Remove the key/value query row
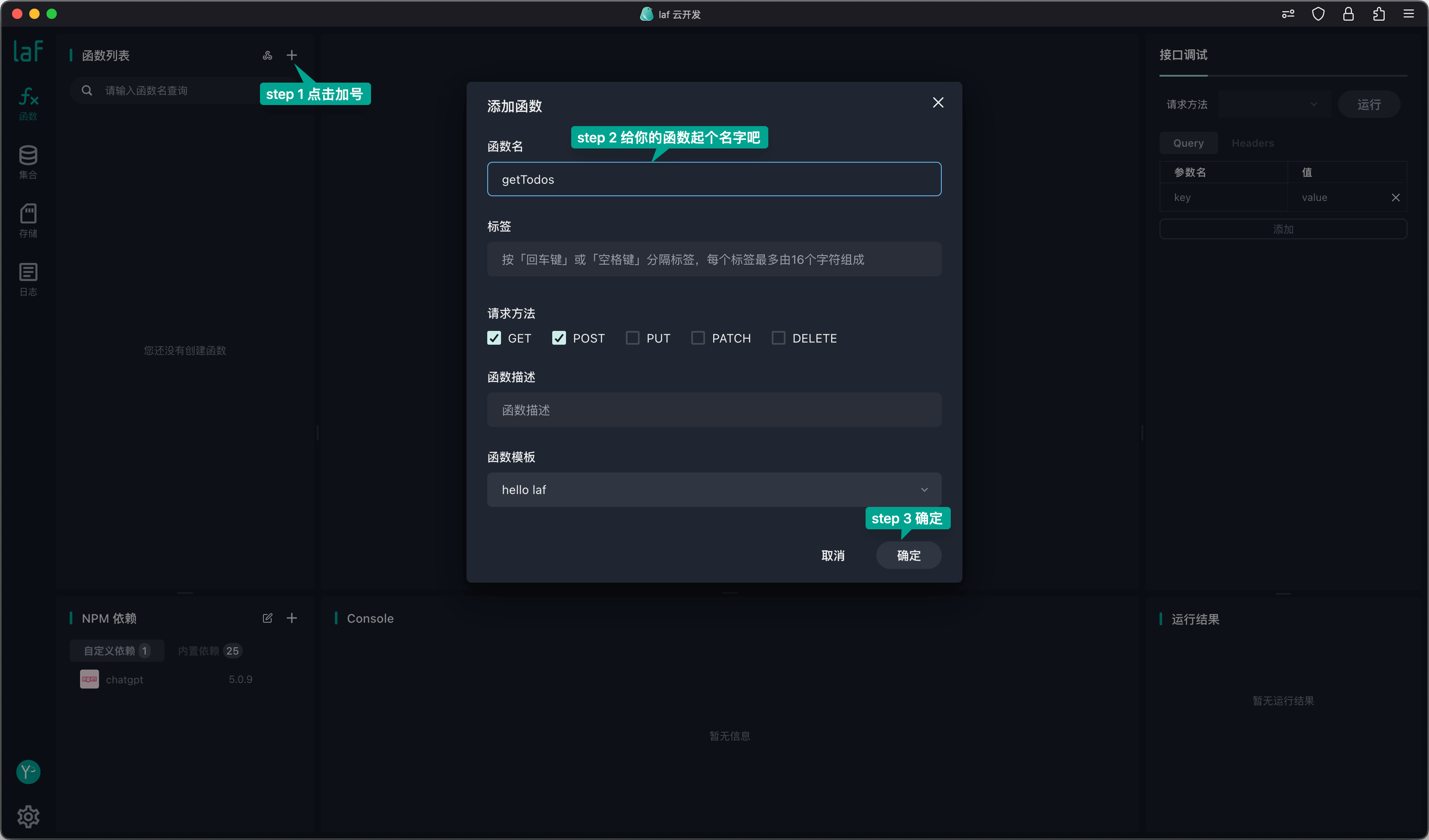 [1395, 197]
